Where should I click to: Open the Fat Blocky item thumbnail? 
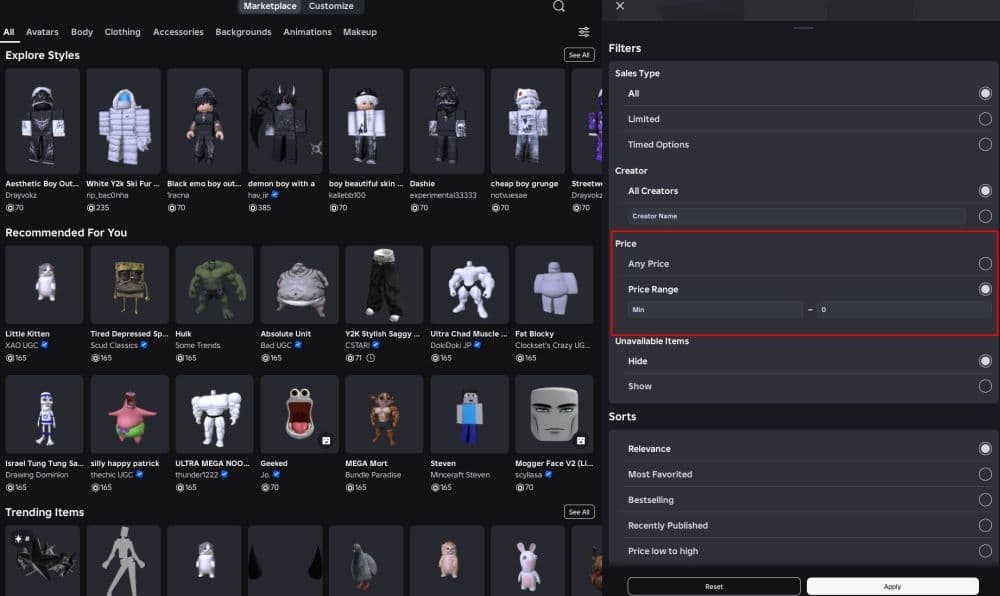[x=554, y=285]
